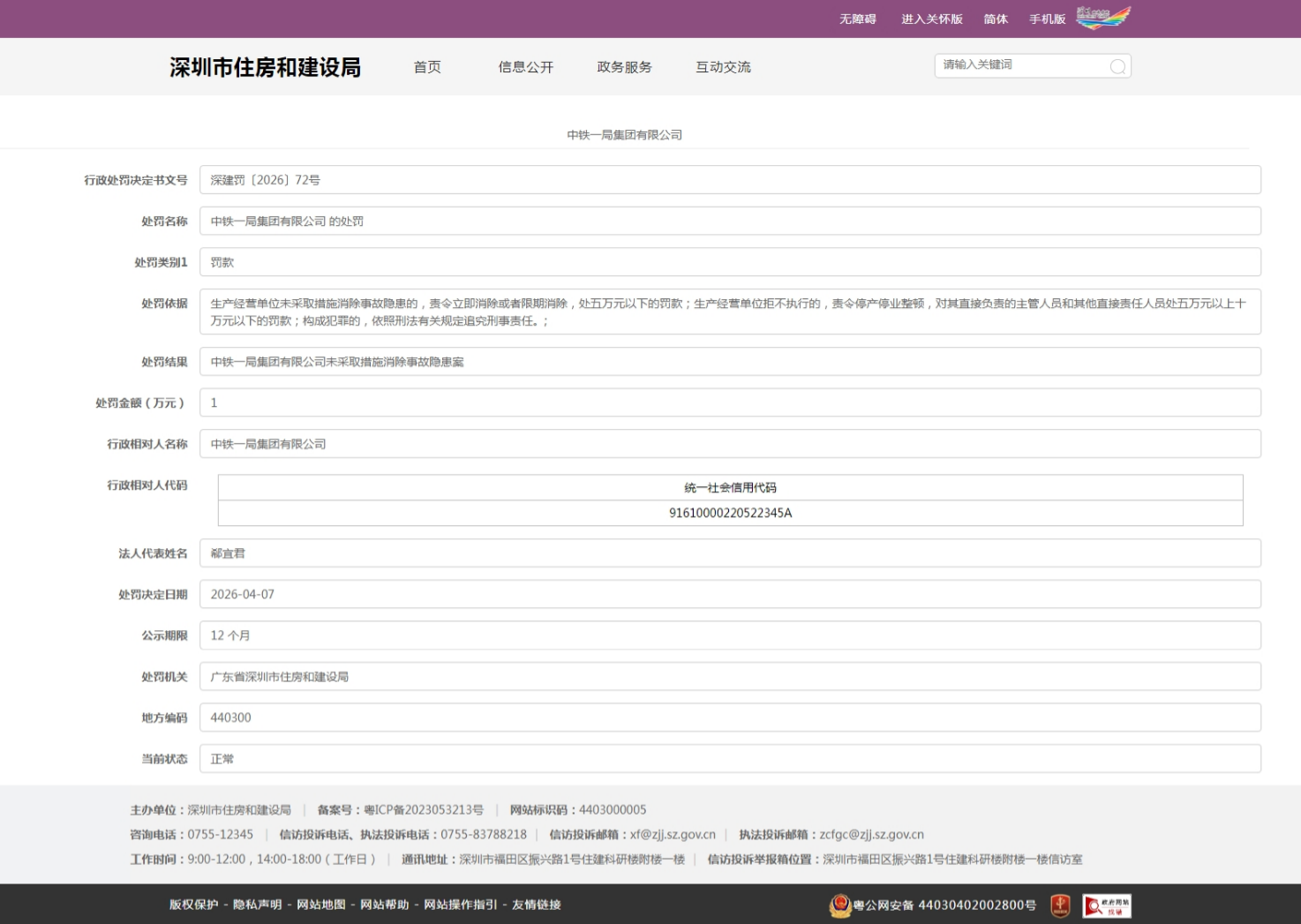1301x924 pixels.
Task: Enter 关怀版 care mode
Action: [931, 19]
